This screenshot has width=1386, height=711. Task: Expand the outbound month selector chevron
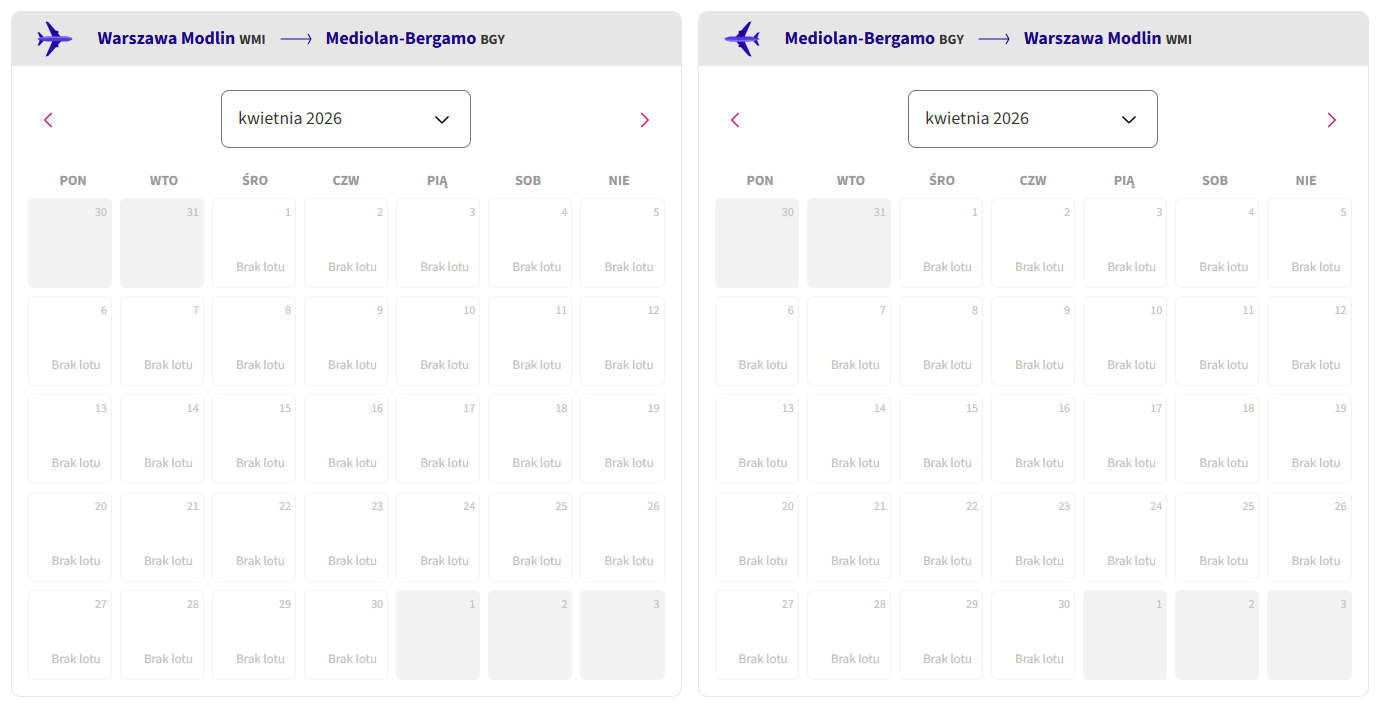[442, 120]
